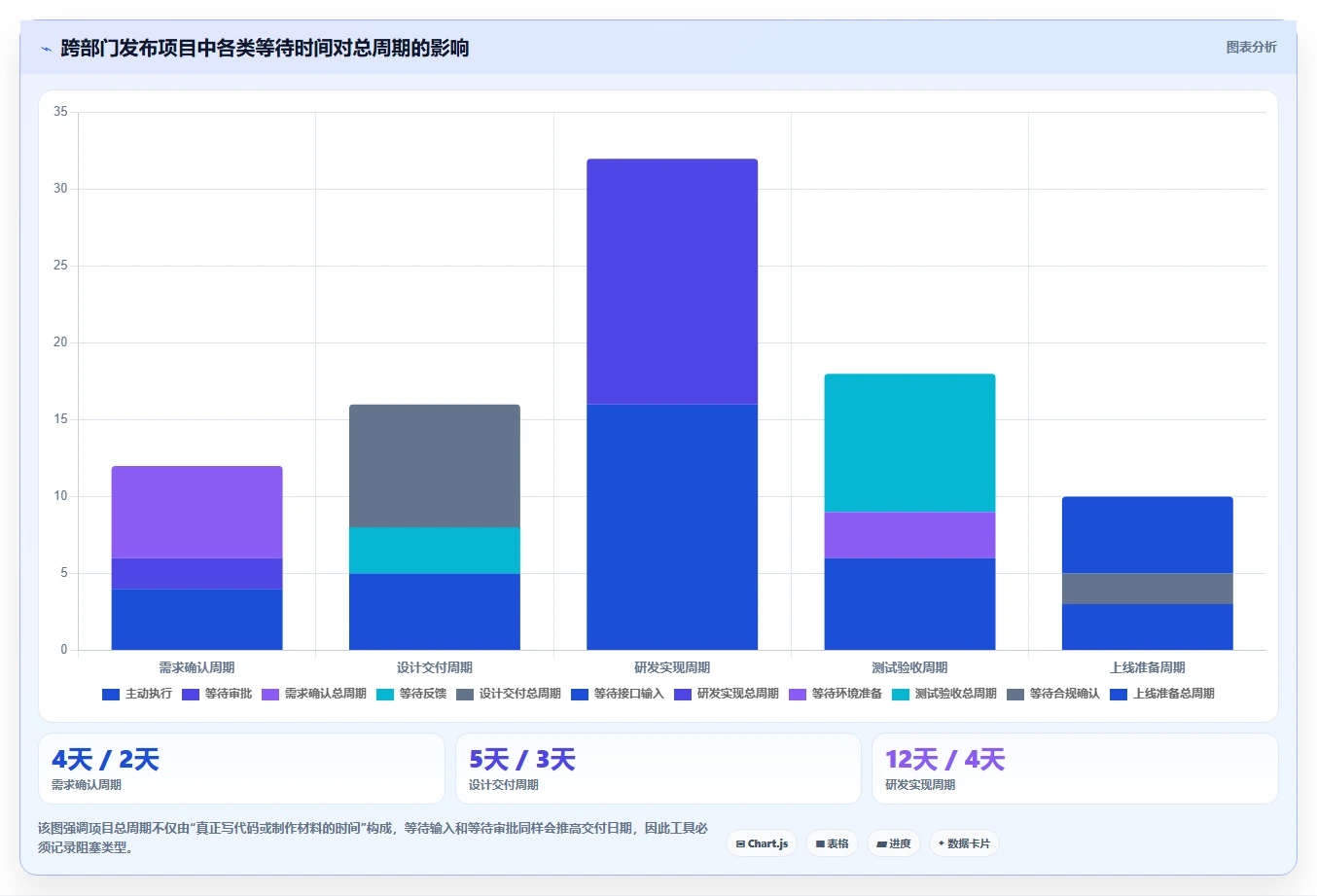Screen dimensions: 1317x896
Task: Toggle the 等待反馈 legend entry
Action: pyautogui.click(x=411, y=694)
